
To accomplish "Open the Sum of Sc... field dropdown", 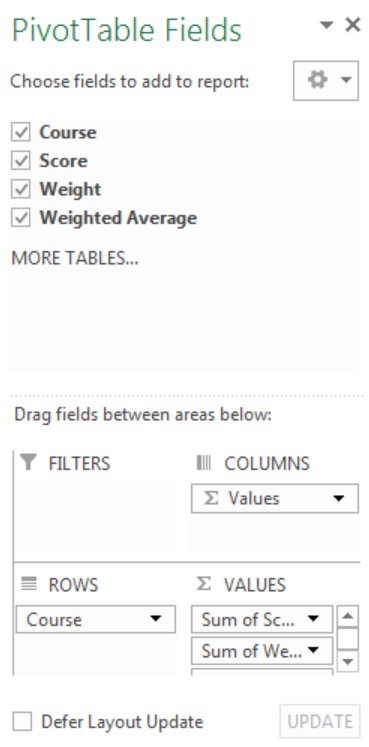I will pos(313,619).
